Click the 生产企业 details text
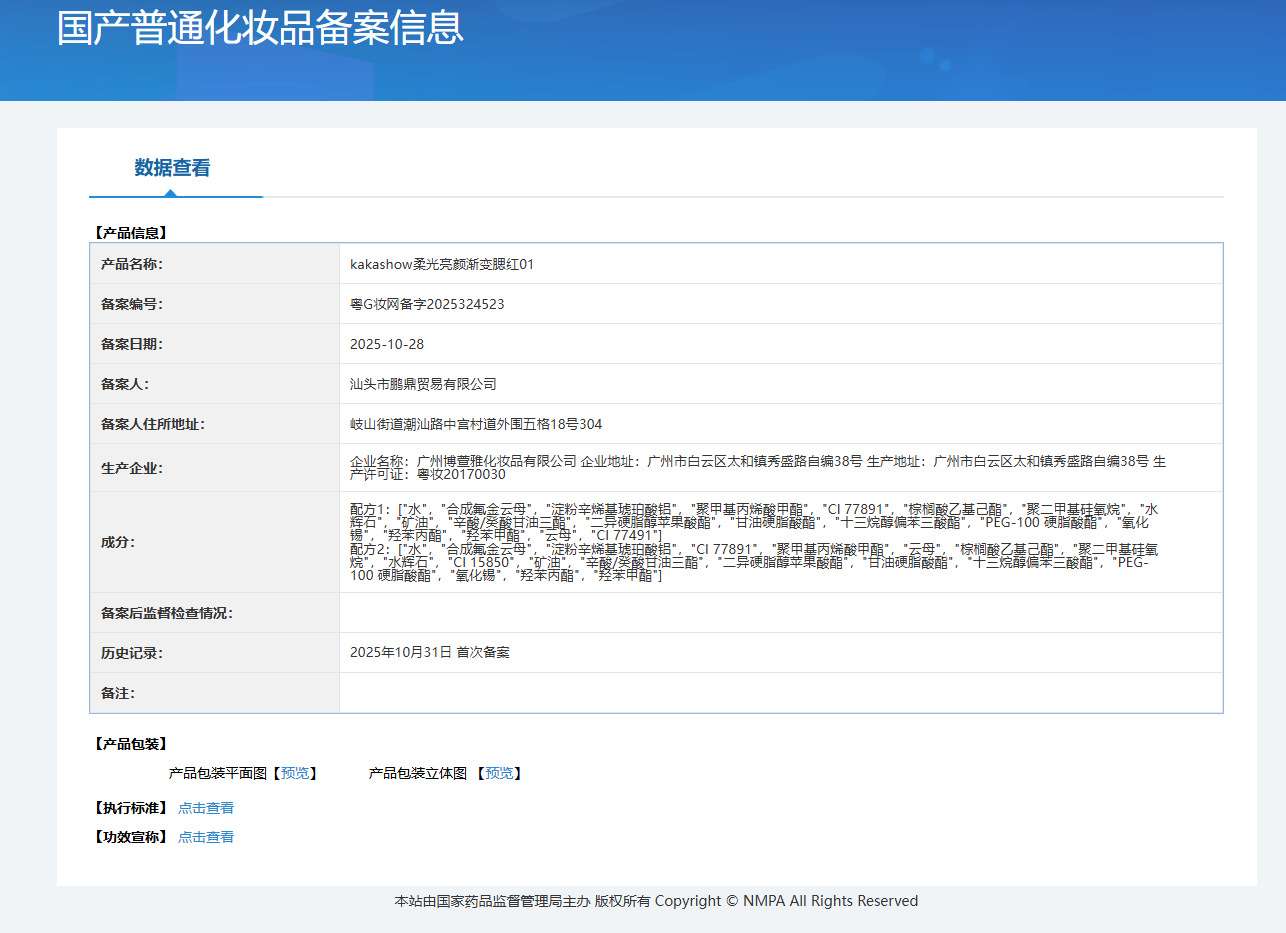This screenshot has width=1286, height=933. pyautogui.click(x=757, y=468)
